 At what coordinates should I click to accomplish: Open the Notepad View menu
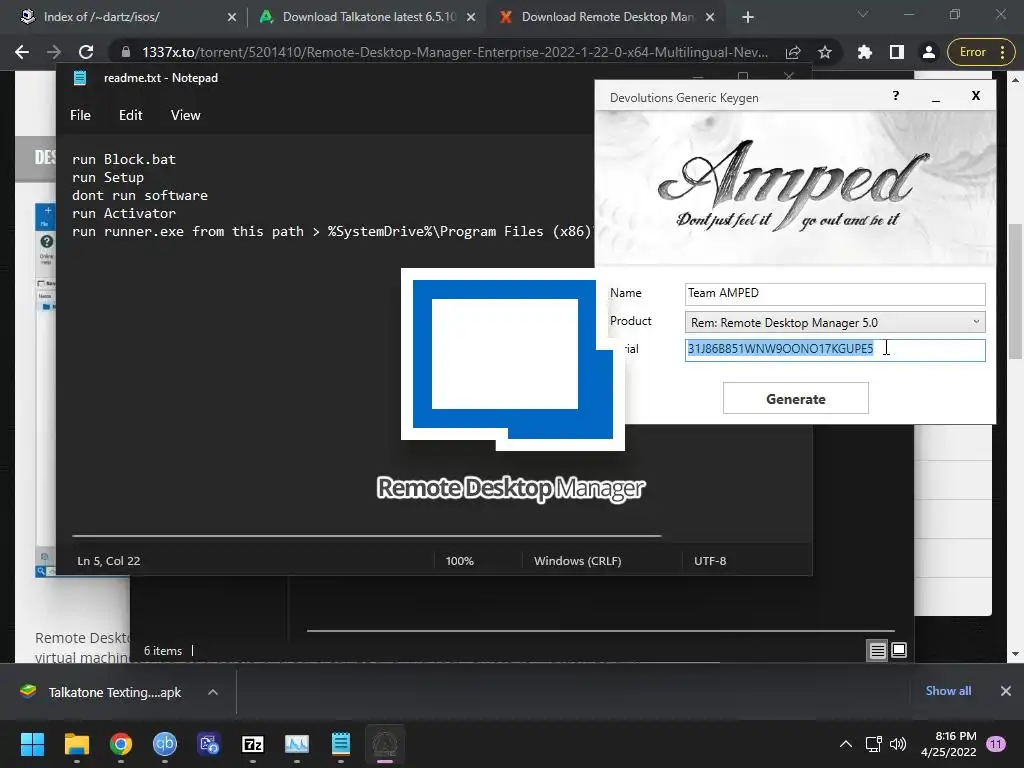coord(185,115)
